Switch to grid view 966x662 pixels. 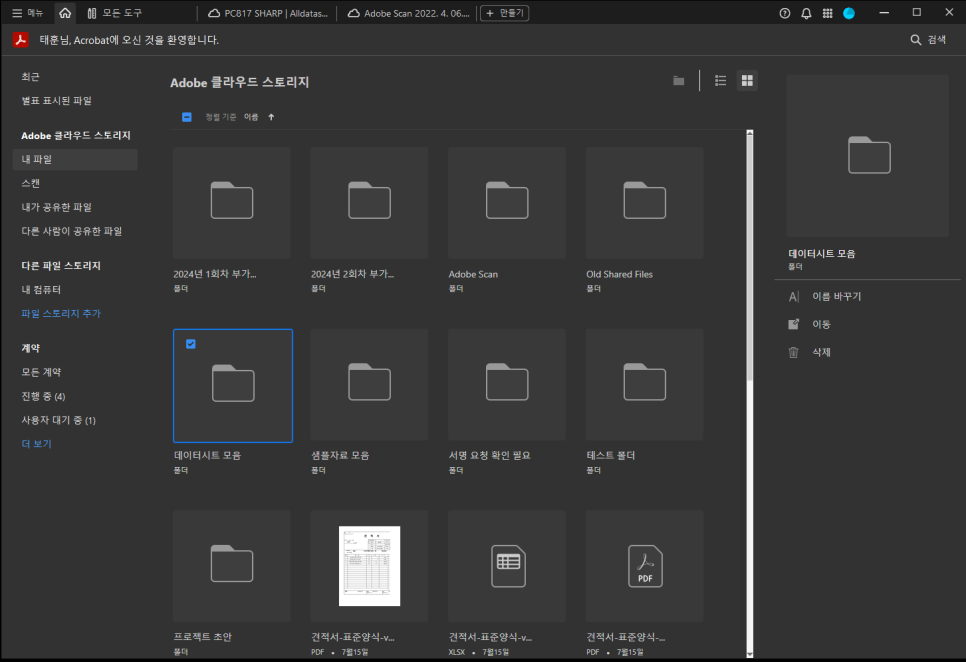pos(747,81)
